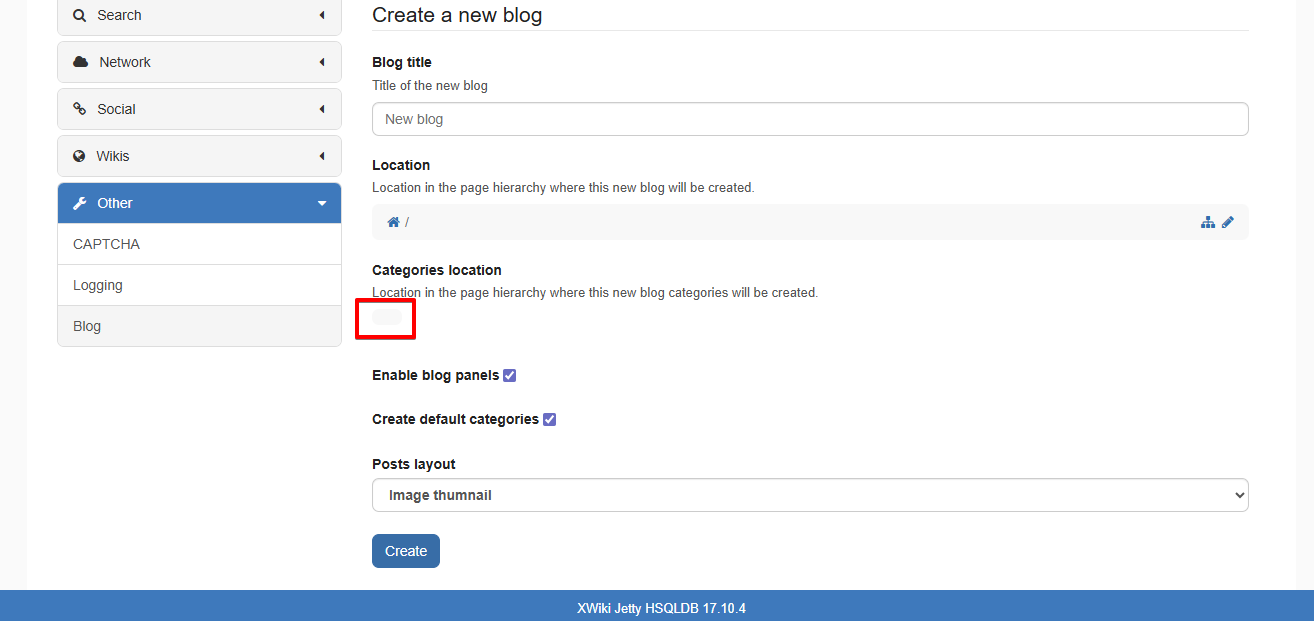Expand the Search section arrow
The width and height of the screenshot is (1314, 621).
pos(322,16)
